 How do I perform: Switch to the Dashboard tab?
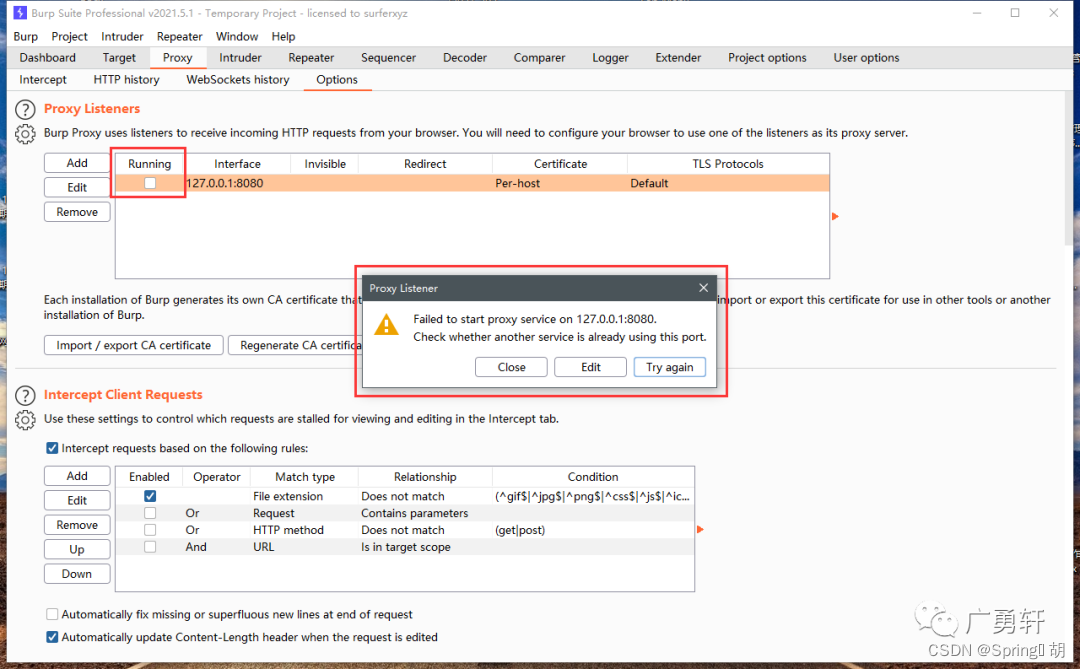[x=48, y=58]
